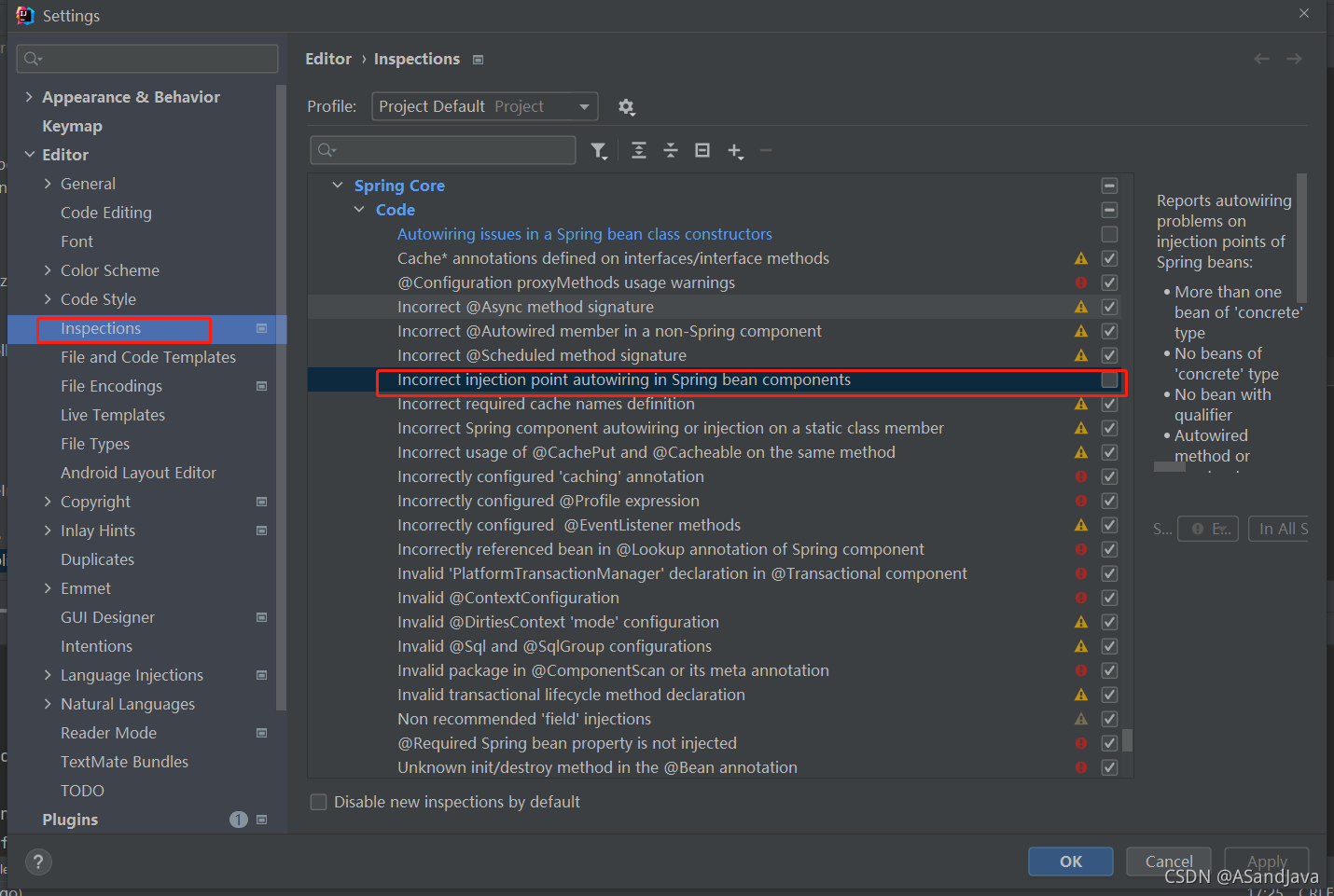Click the add inspection plus icon

pos(735,151)
